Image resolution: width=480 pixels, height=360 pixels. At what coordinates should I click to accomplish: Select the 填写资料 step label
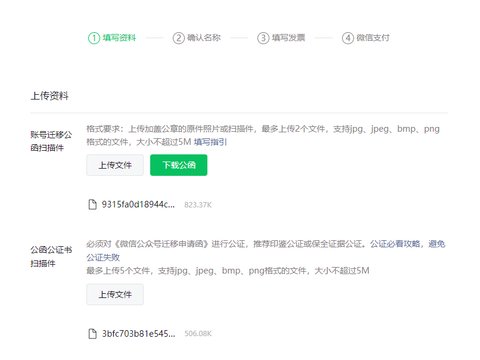(x=119, y=38)
